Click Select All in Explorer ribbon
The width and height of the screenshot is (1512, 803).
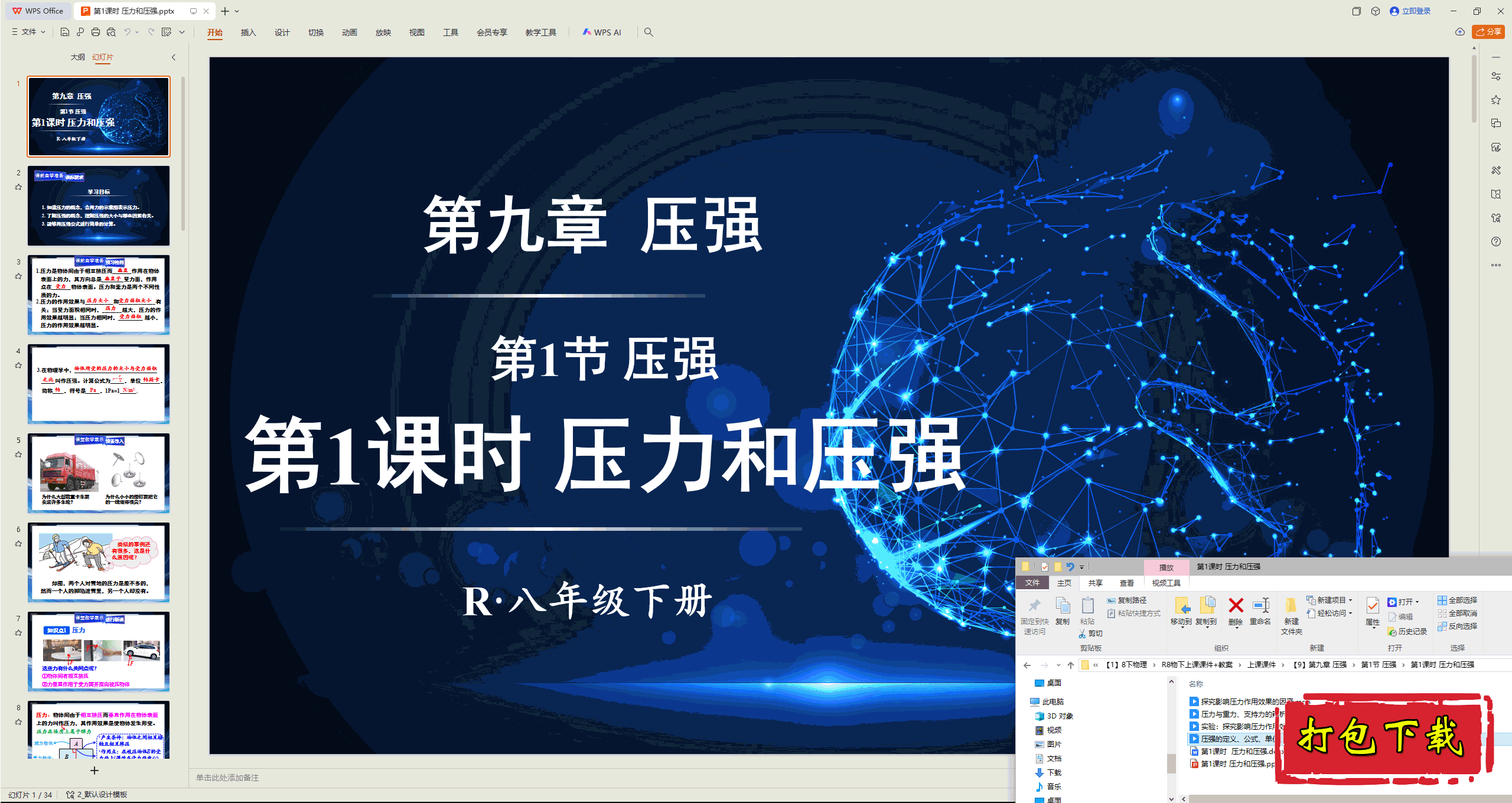pyautogui.click(x=1458, y=600)
